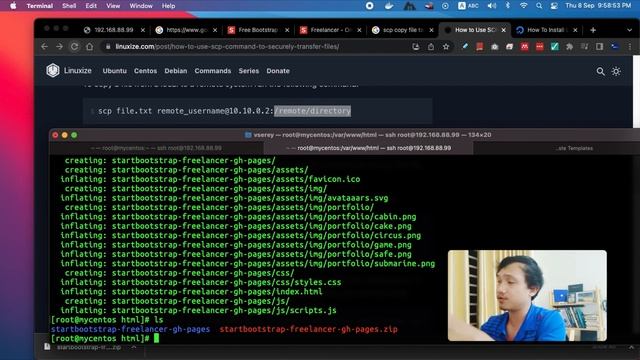
Task: Toggle the browser side panel
Action: click(599, 47)
